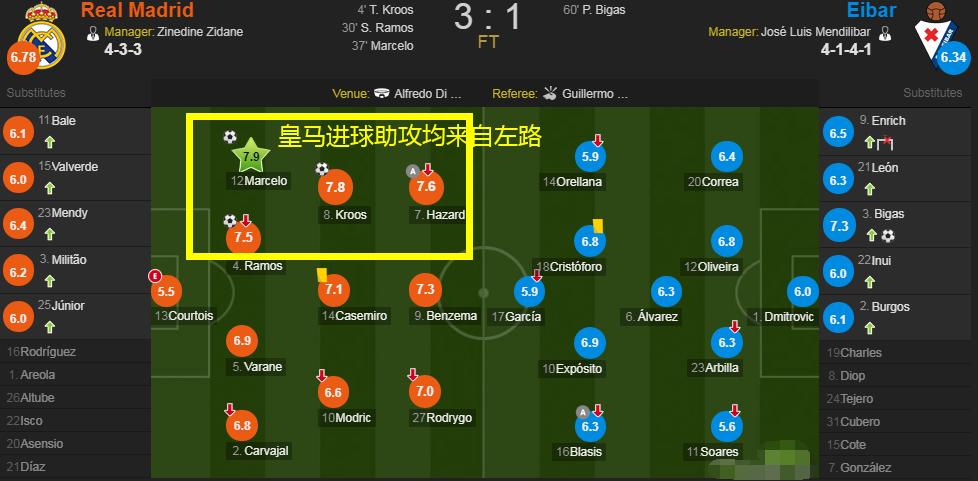Open manager Zinedine Zidane's profile
Image resolution: width=978 pixels, height=481 pixels.
200,32
